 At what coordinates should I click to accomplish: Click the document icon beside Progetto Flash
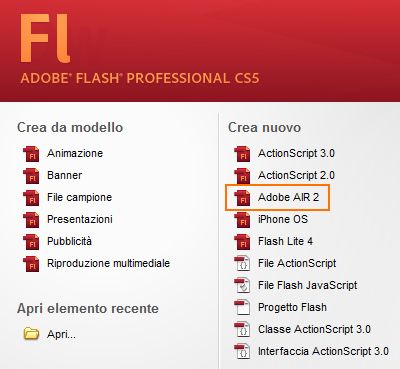242,308
